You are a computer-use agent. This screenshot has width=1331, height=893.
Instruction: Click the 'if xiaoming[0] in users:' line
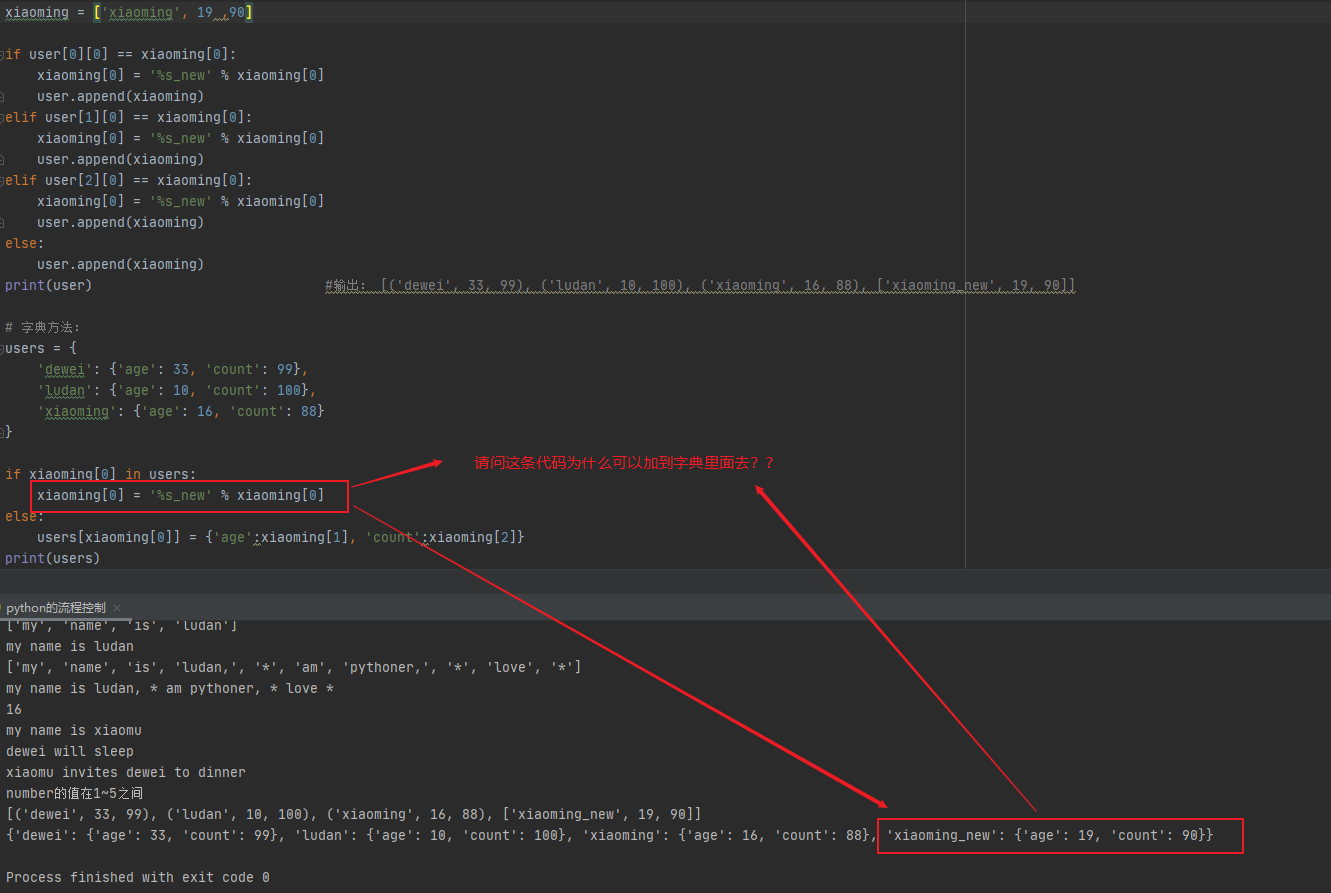click(x=101, y=474)
